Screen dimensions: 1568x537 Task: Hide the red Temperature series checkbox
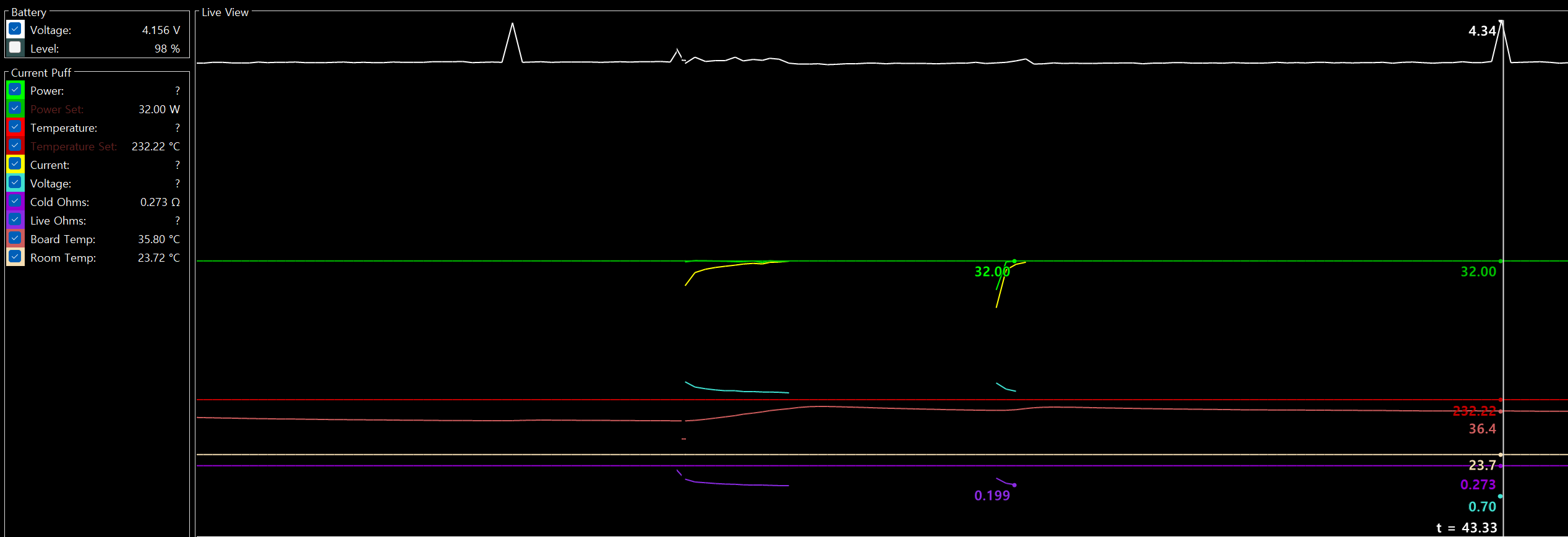tap(15, 127)
